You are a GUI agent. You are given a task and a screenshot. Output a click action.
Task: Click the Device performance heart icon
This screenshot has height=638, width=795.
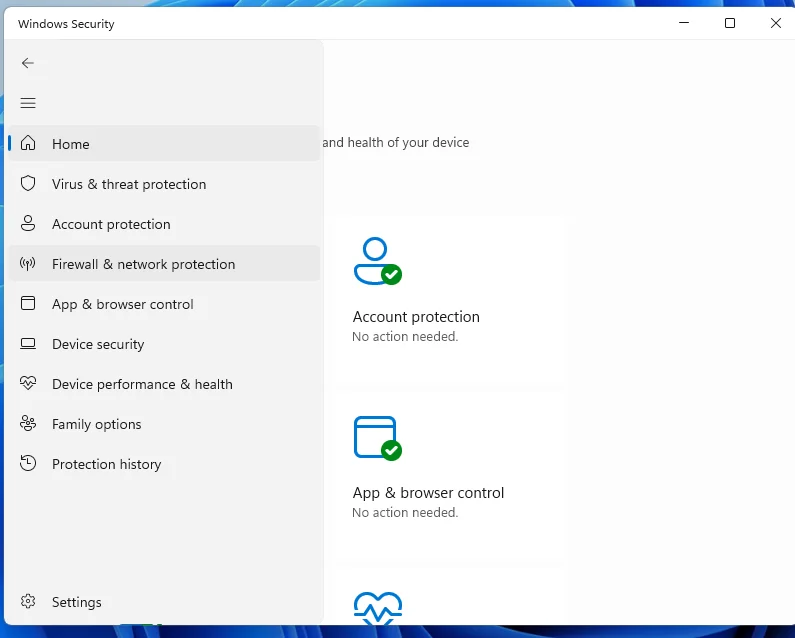(28, 384)
